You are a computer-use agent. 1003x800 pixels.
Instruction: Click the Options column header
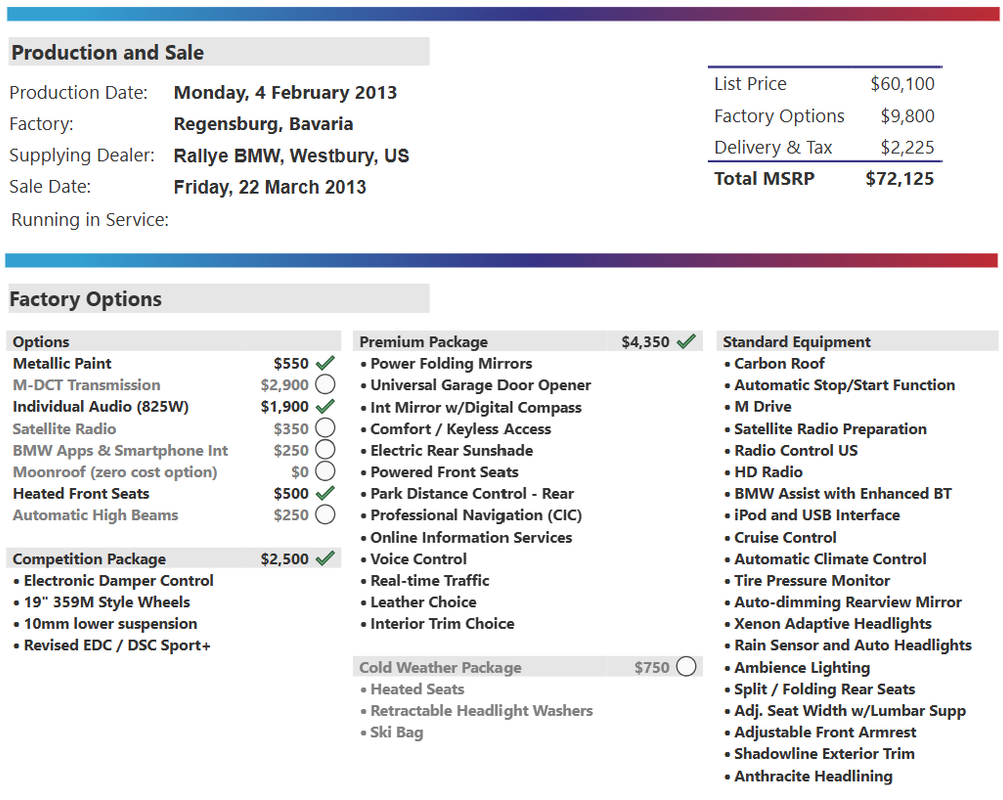click(x=41, y=341)
